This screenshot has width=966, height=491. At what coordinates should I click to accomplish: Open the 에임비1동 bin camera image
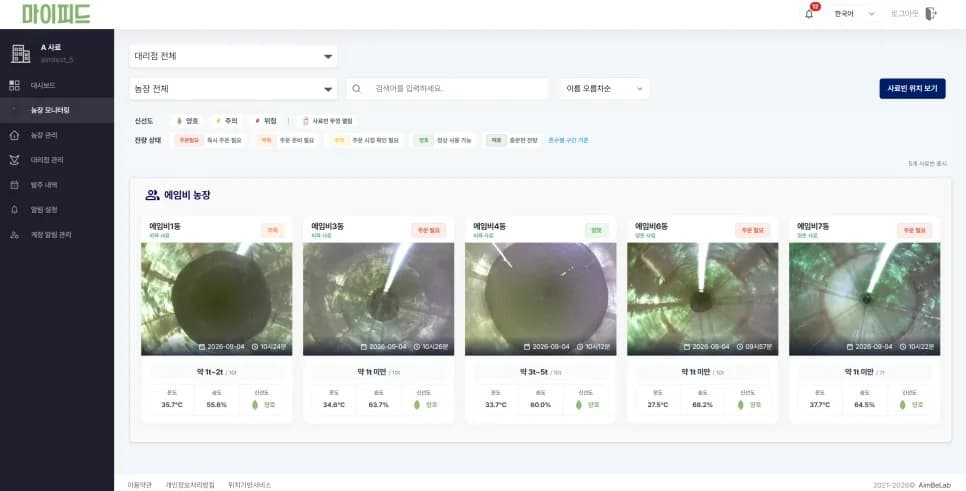217,299
